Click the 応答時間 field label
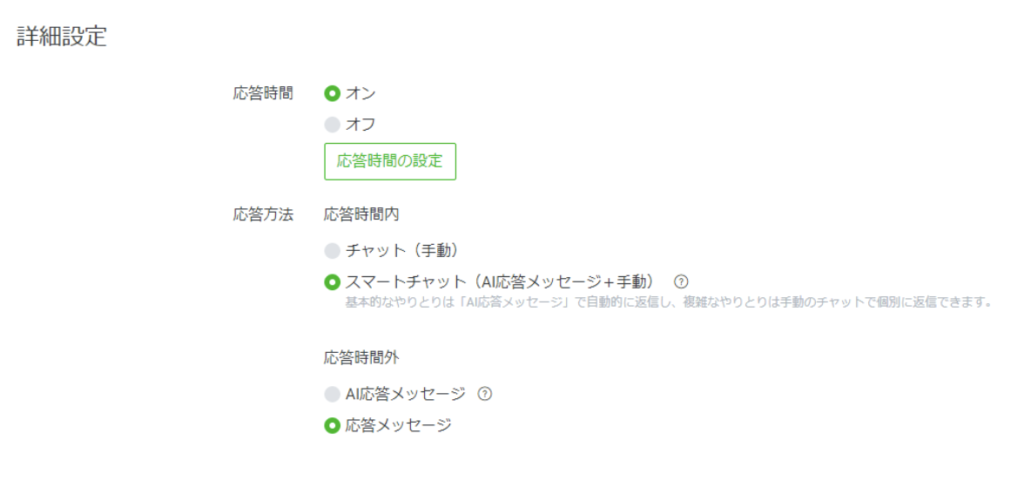1024x488 pixels. point(262,93)
